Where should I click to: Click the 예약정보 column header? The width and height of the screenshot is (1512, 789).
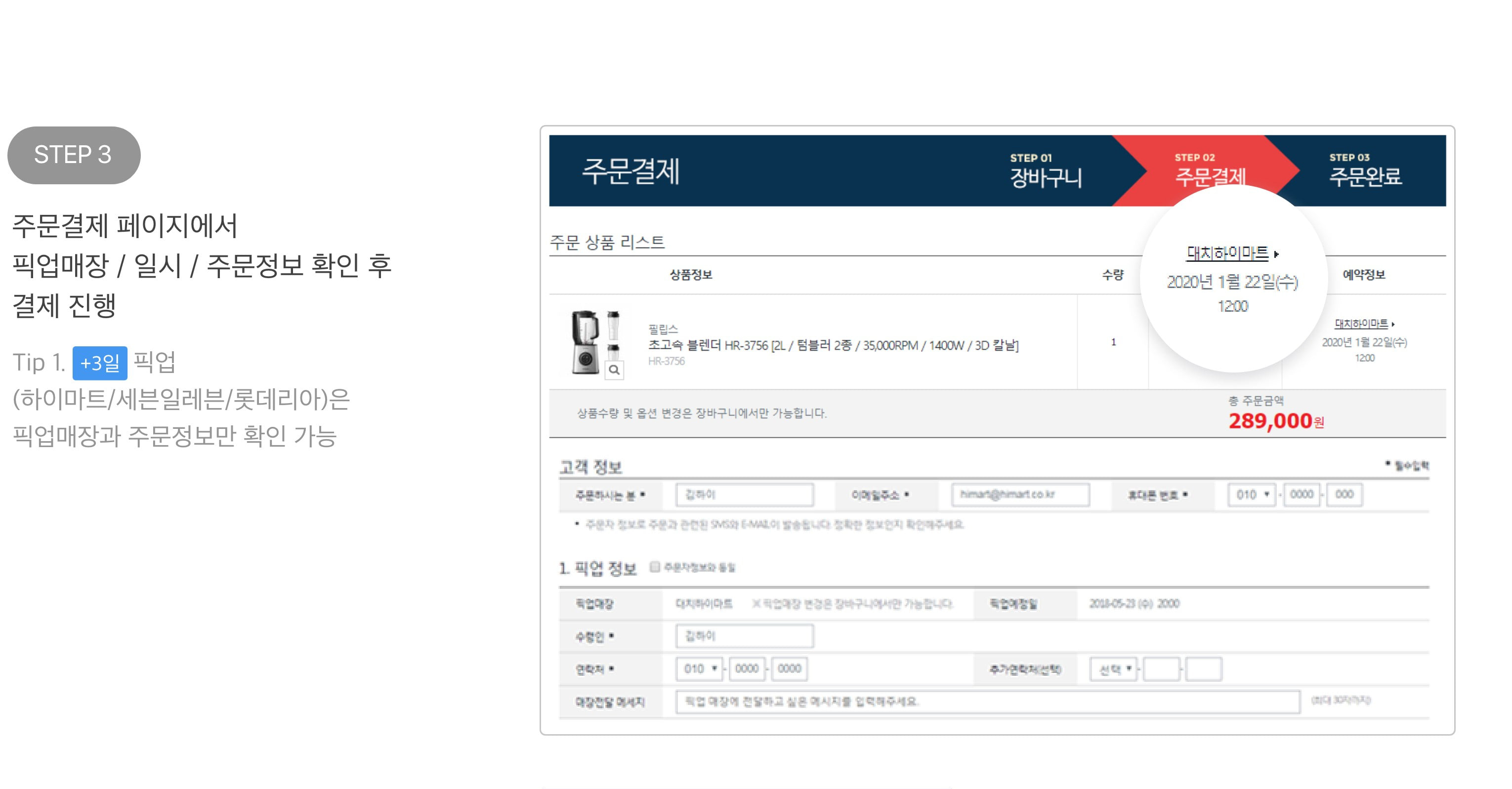click(1364, 275)
